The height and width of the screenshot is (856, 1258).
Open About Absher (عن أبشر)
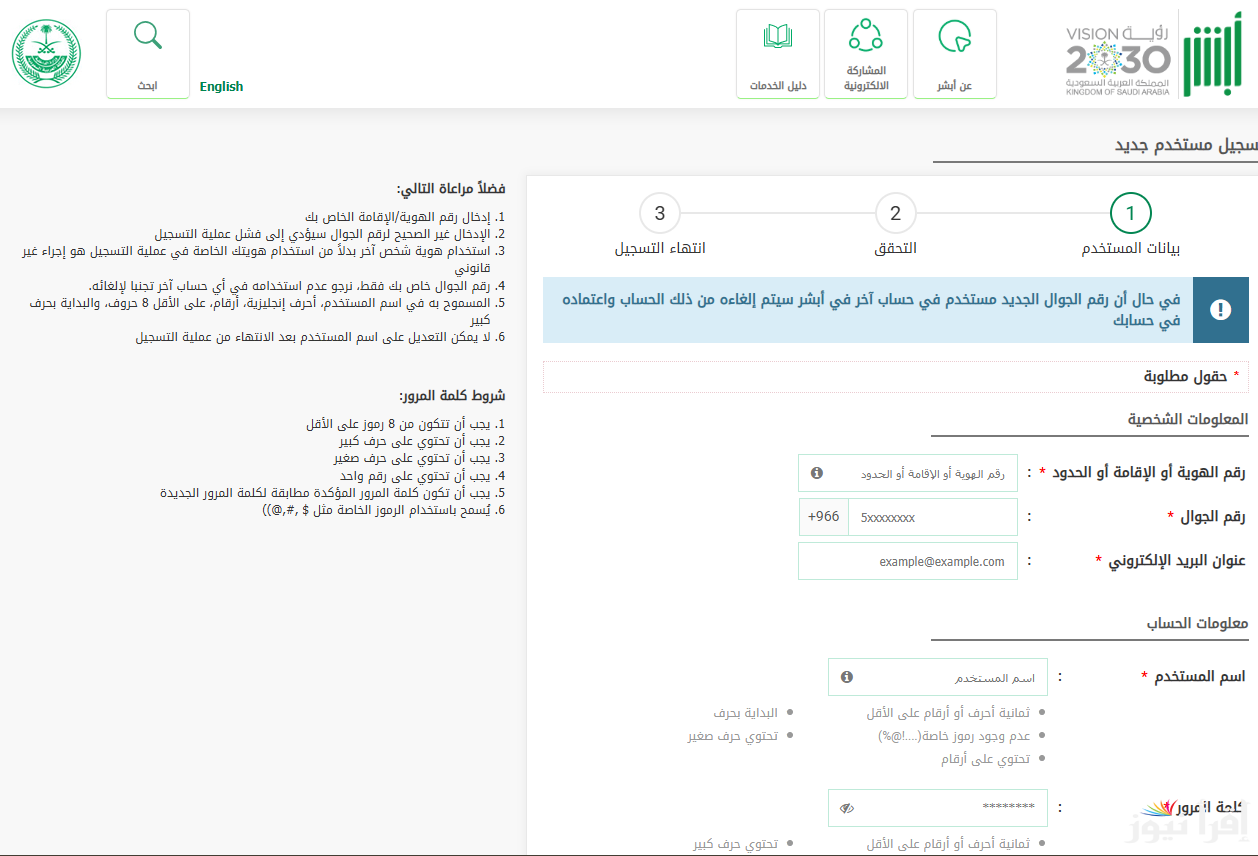click(x=954, y=54)
